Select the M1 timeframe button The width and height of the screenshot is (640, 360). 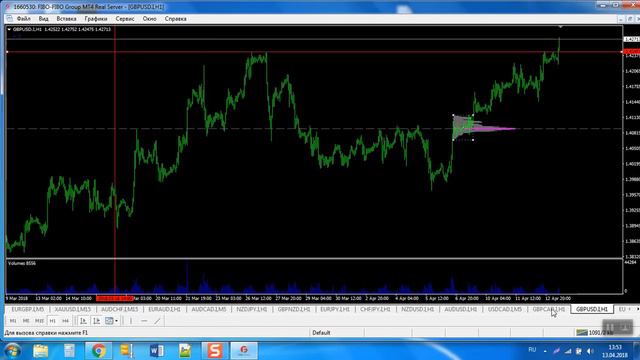13,321
